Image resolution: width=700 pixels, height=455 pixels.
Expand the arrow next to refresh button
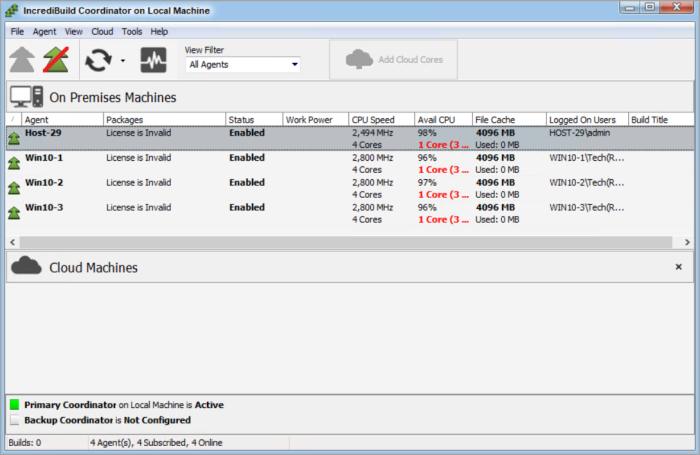point(122,61)
